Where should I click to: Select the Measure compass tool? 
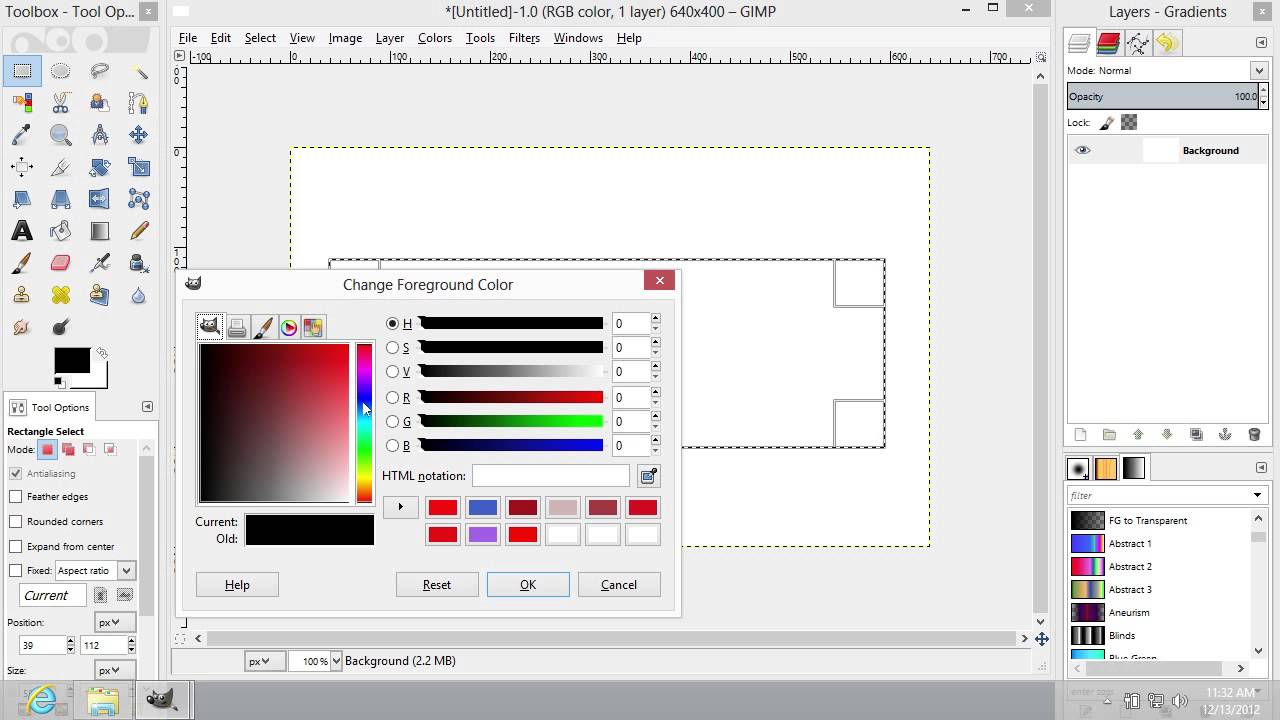(99, 135)
